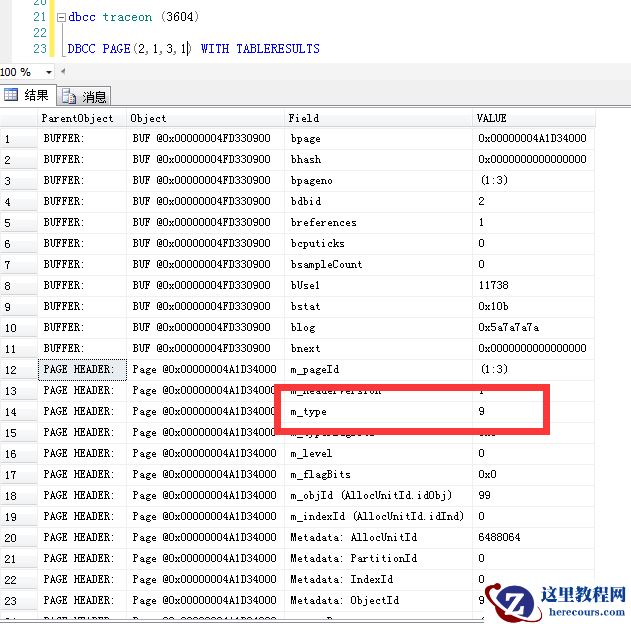Select the Object column header
Screen dimensions: 631x624
[x=205, y=118]
